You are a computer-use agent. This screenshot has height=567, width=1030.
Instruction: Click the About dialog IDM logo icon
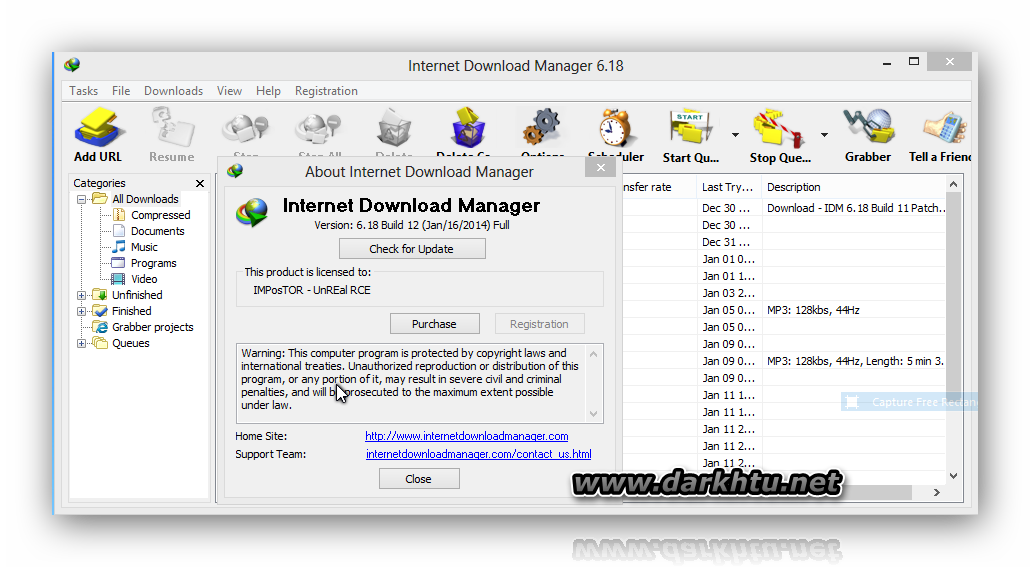point(253,213)
